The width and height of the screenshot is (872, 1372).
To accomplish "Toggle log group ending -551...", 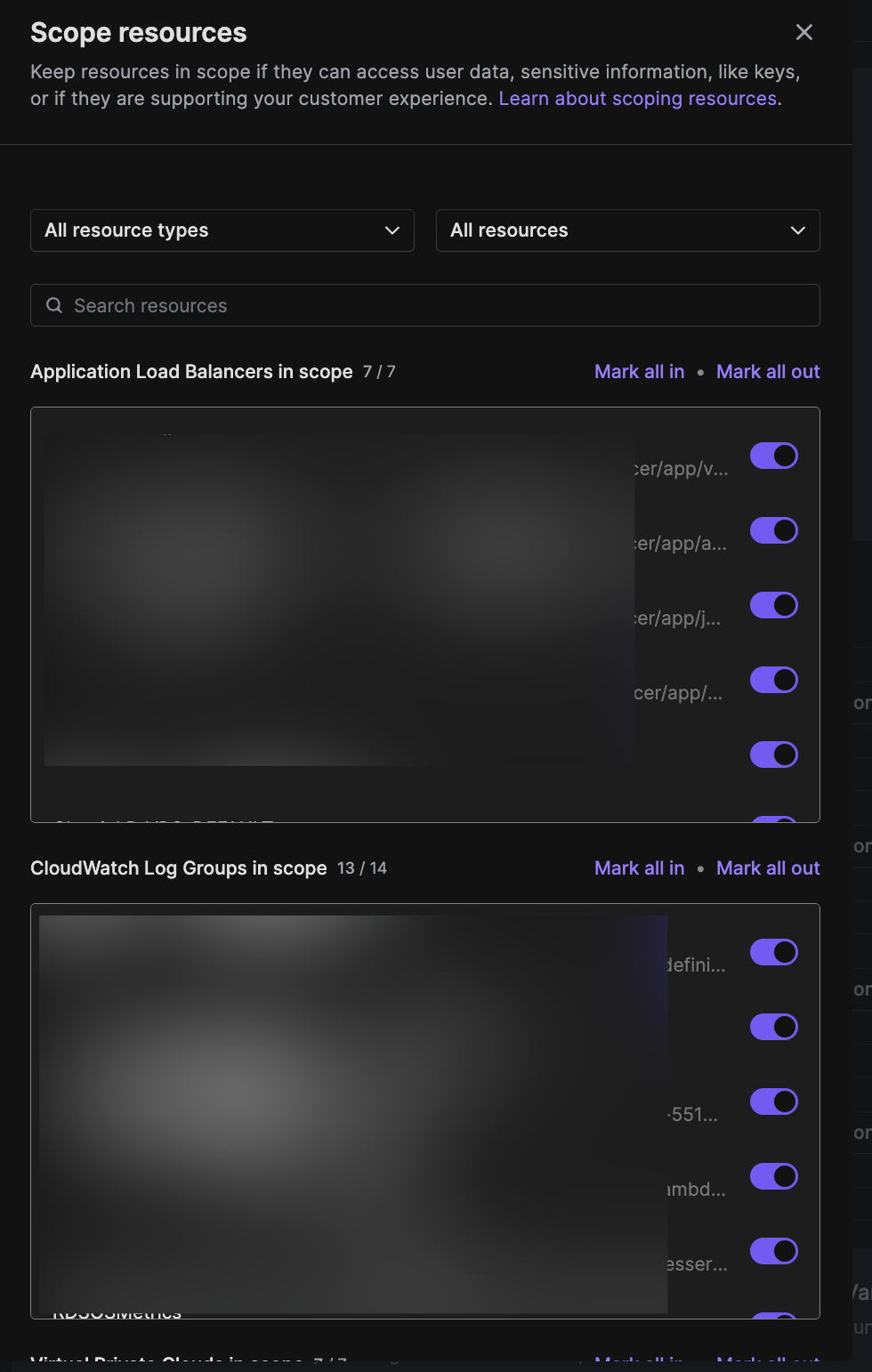I will [774, 1102].
